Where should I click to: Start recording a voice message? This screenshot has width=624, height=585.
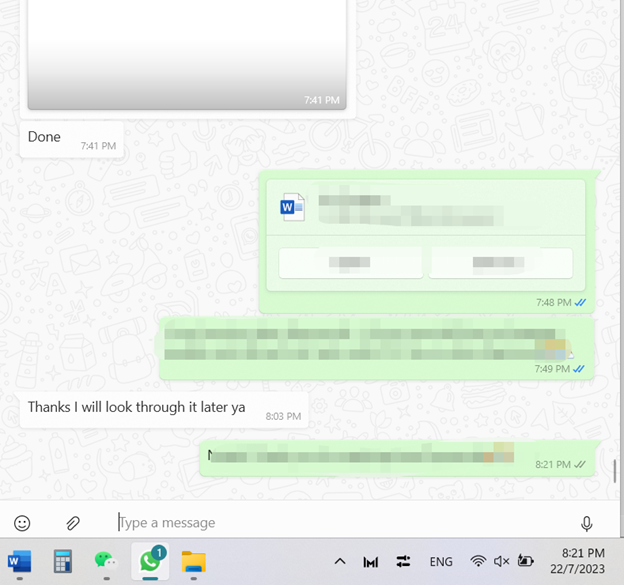click(x=586, y=522)
